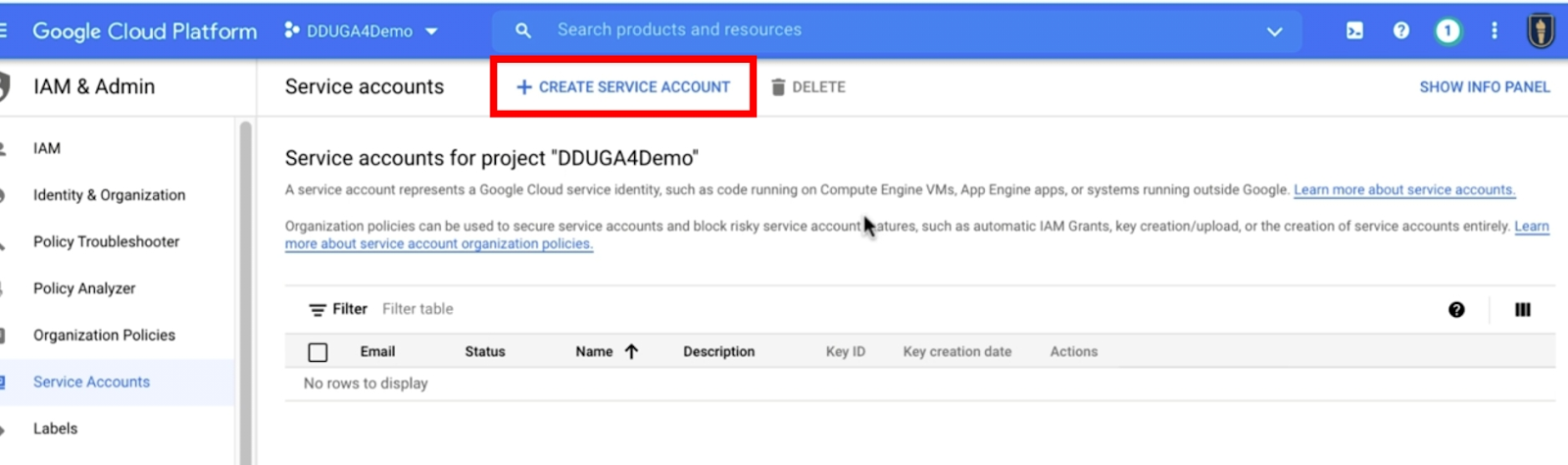Image resolution: width=1568 pixels, height=465 pixels.
Task: Select Service Accounts in sidebar
Action: coord(91,382)
